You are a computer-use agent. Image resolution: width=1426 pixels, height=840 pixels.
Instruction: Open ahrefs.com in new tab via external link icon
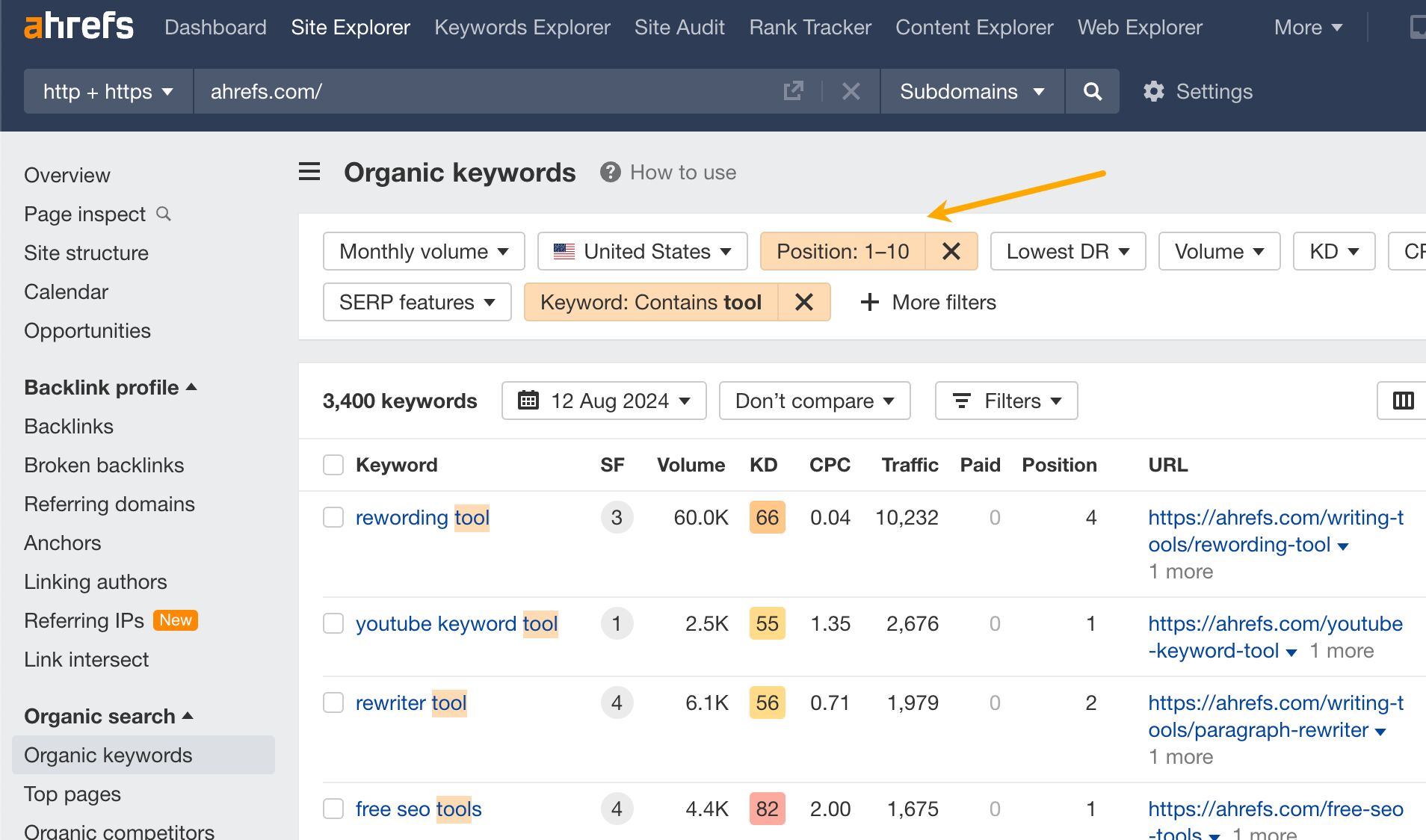(x=793, y=91)
